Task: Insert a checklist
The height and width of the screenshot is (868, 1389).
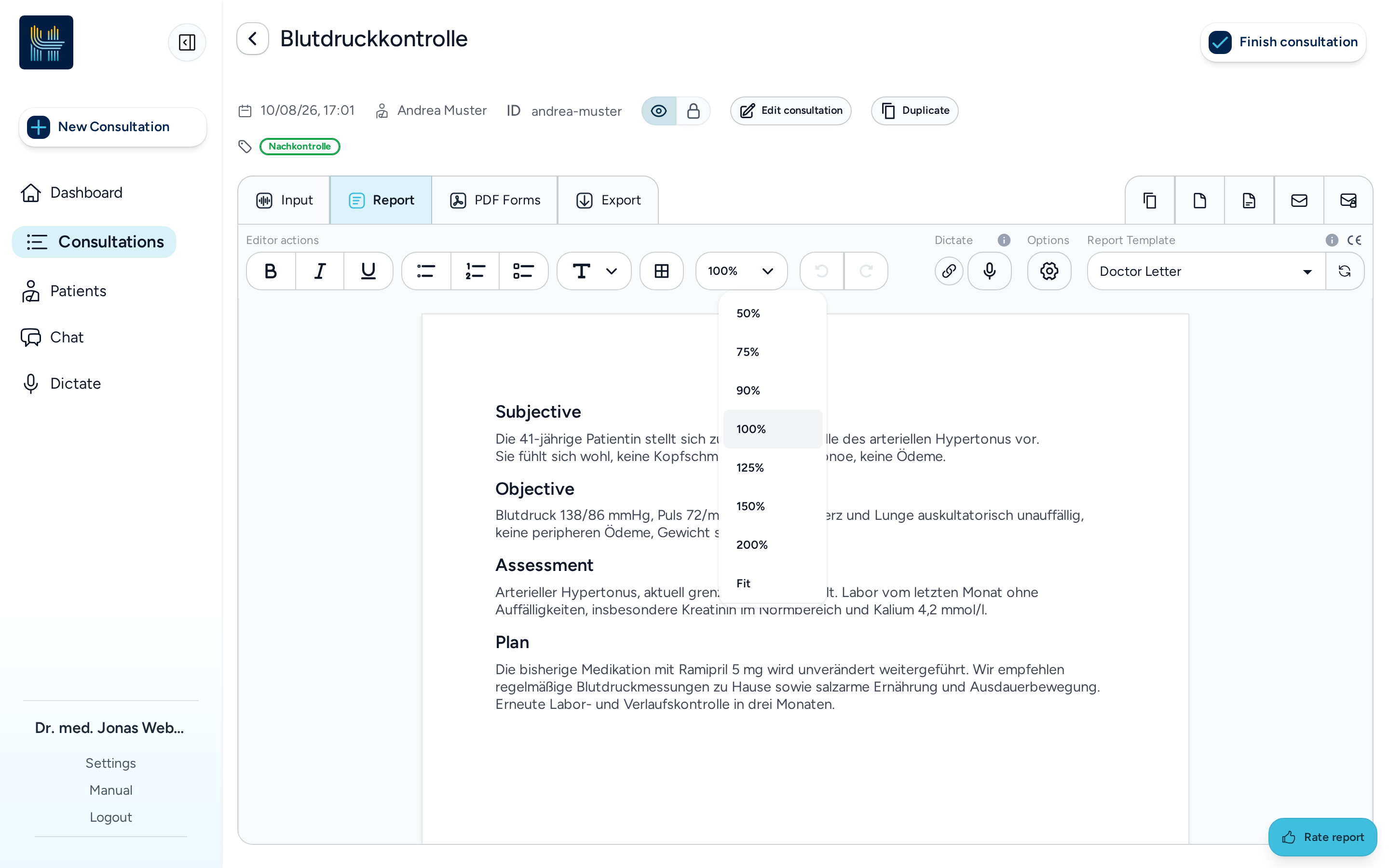Action: 523,271
